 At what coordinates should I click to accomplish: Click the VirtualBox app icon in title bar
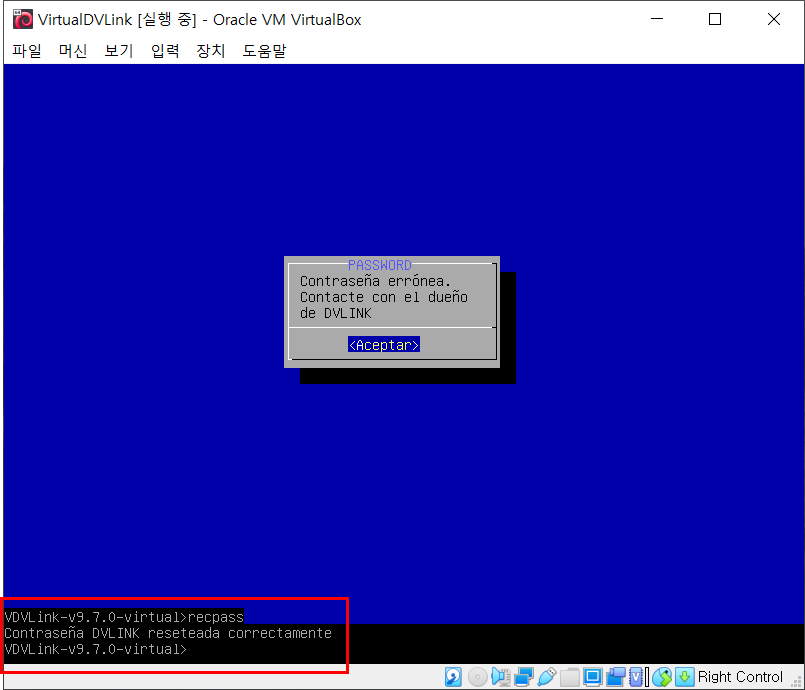point(23,19)
